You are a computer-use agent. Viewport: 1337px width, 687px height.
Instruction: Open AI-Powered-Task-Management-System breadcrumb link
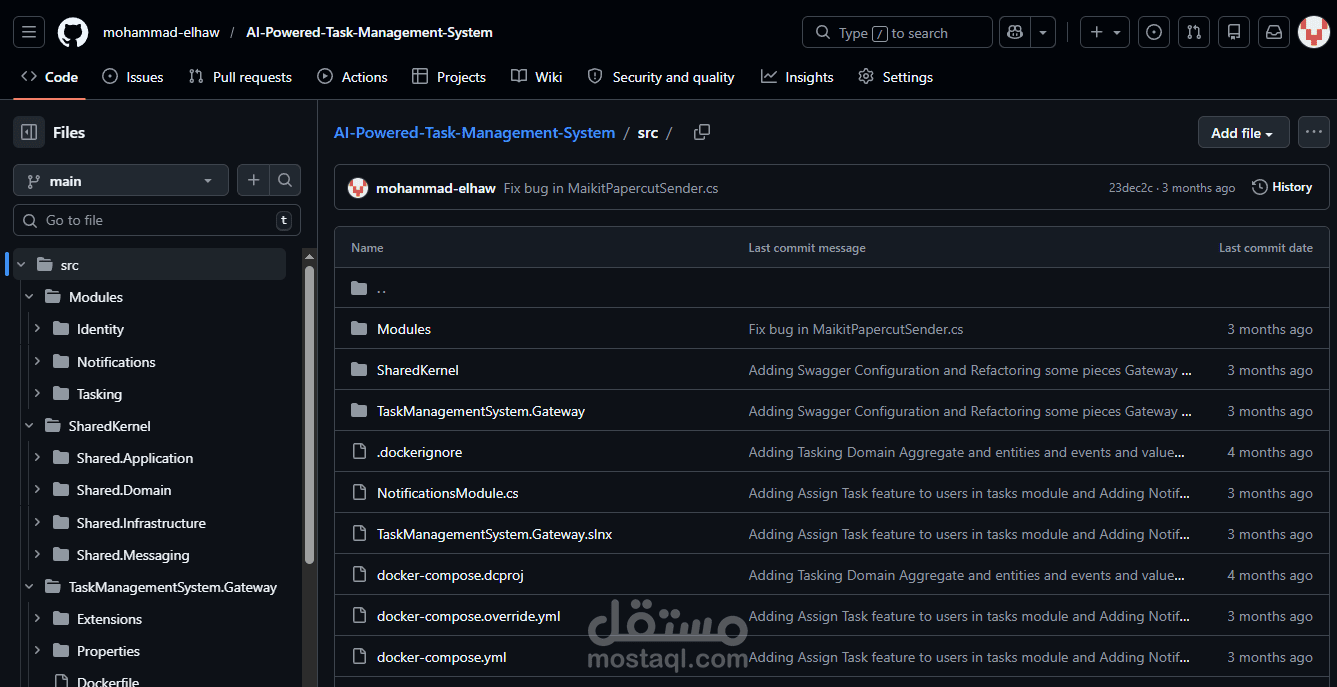pos(474,132)
